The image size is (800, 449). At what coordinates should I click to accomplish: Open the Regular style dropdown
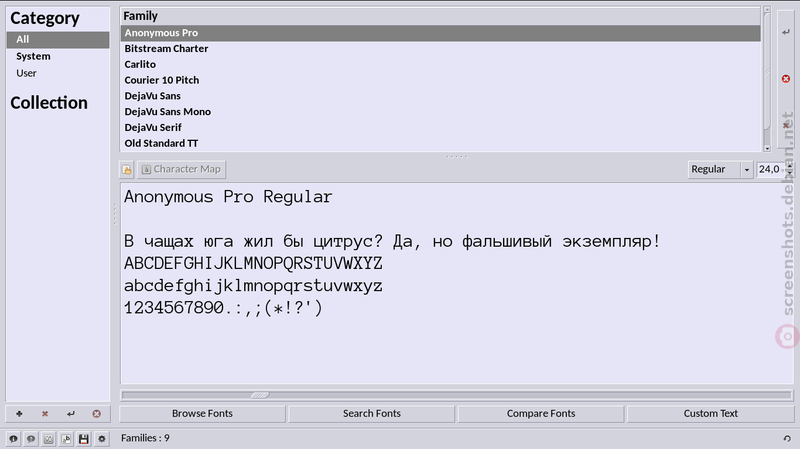pos(720,169)
